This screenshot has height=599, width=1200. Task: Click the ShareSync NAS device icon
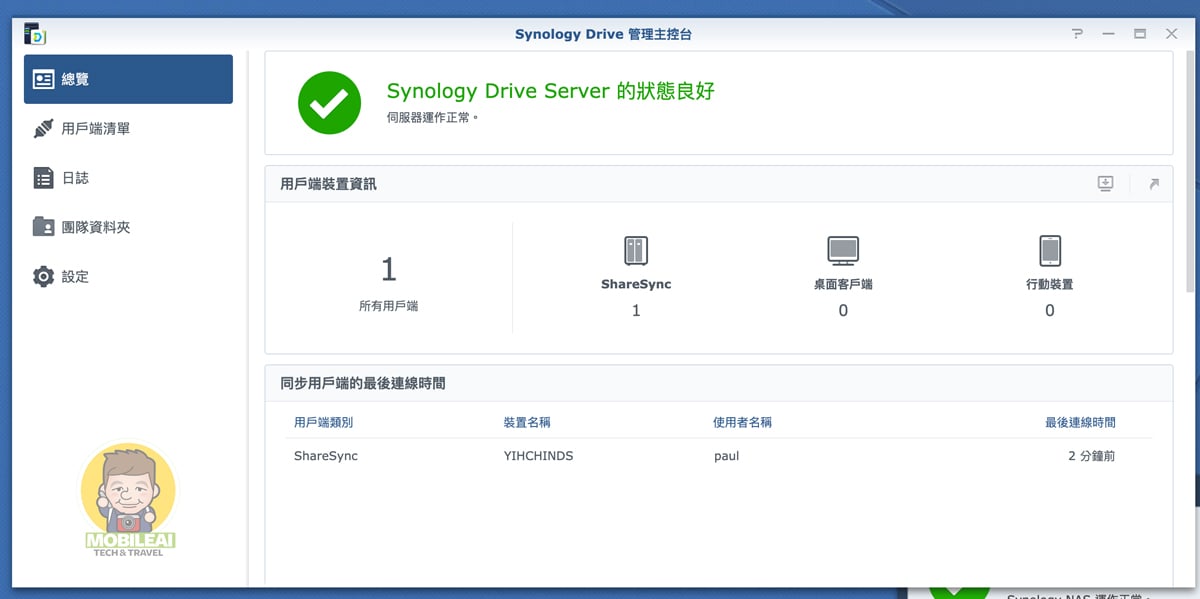click(x=636, y=250)
